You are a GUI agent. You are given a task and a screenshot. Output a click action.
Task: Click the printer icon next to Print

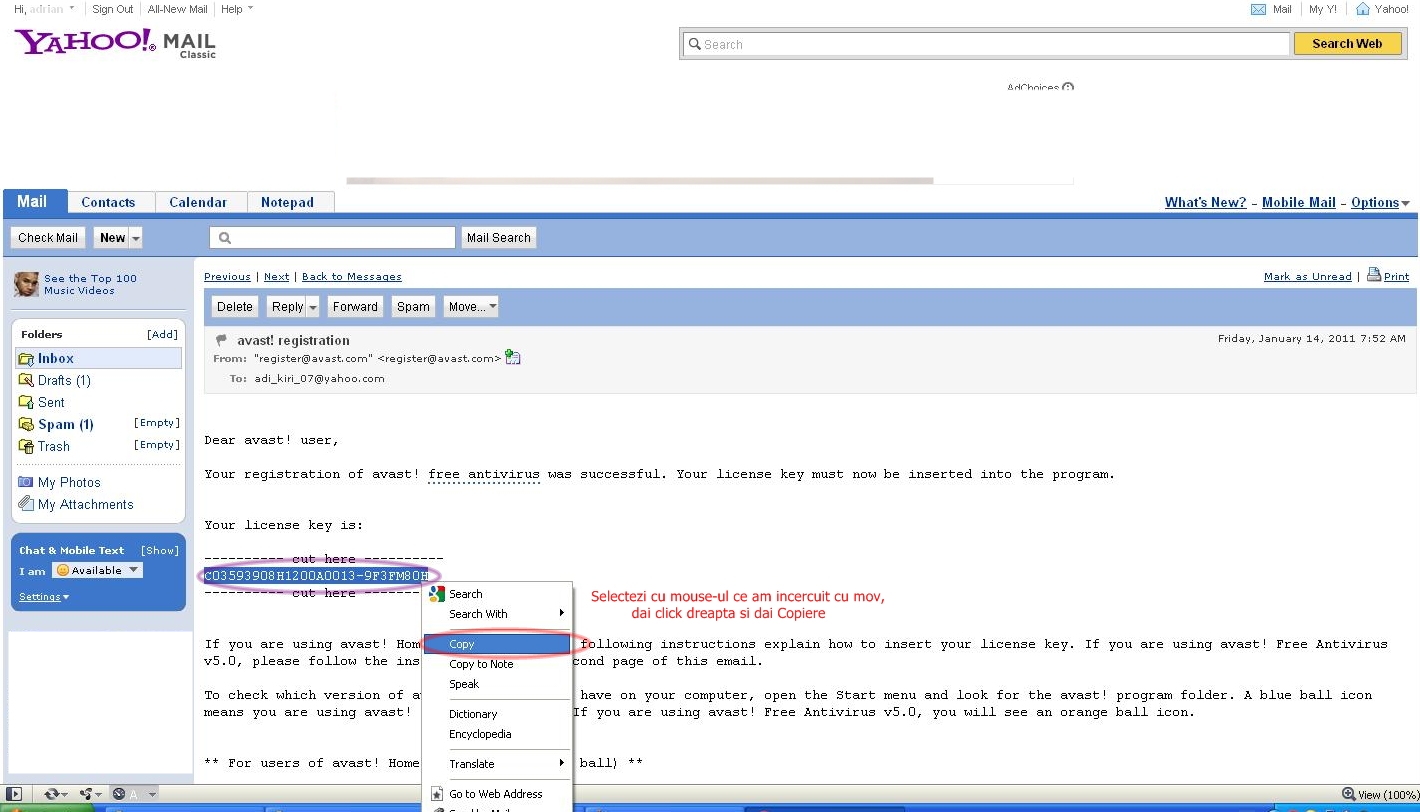tap(1374, 275)
